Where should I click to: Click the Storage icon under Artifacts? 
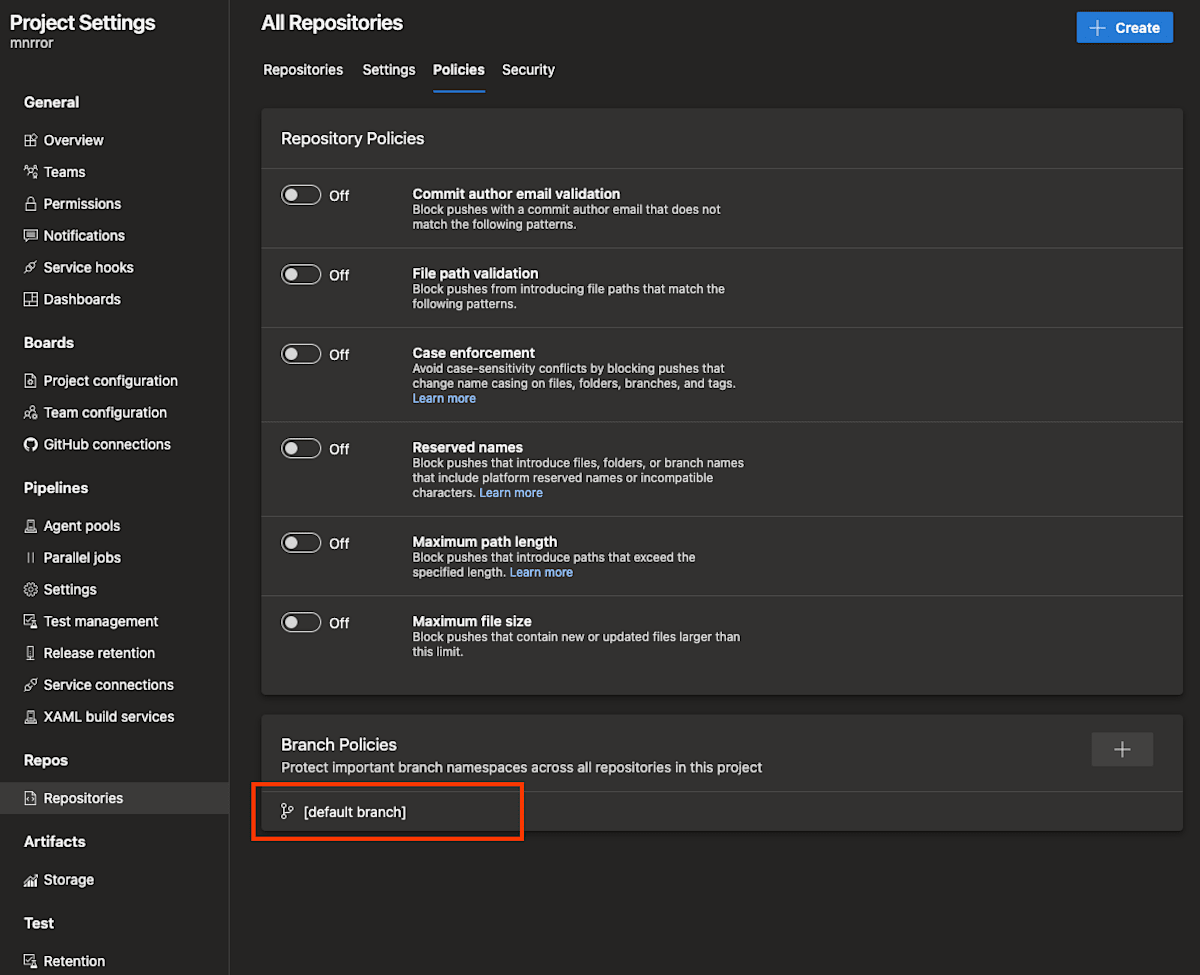[x=31, y=880]
